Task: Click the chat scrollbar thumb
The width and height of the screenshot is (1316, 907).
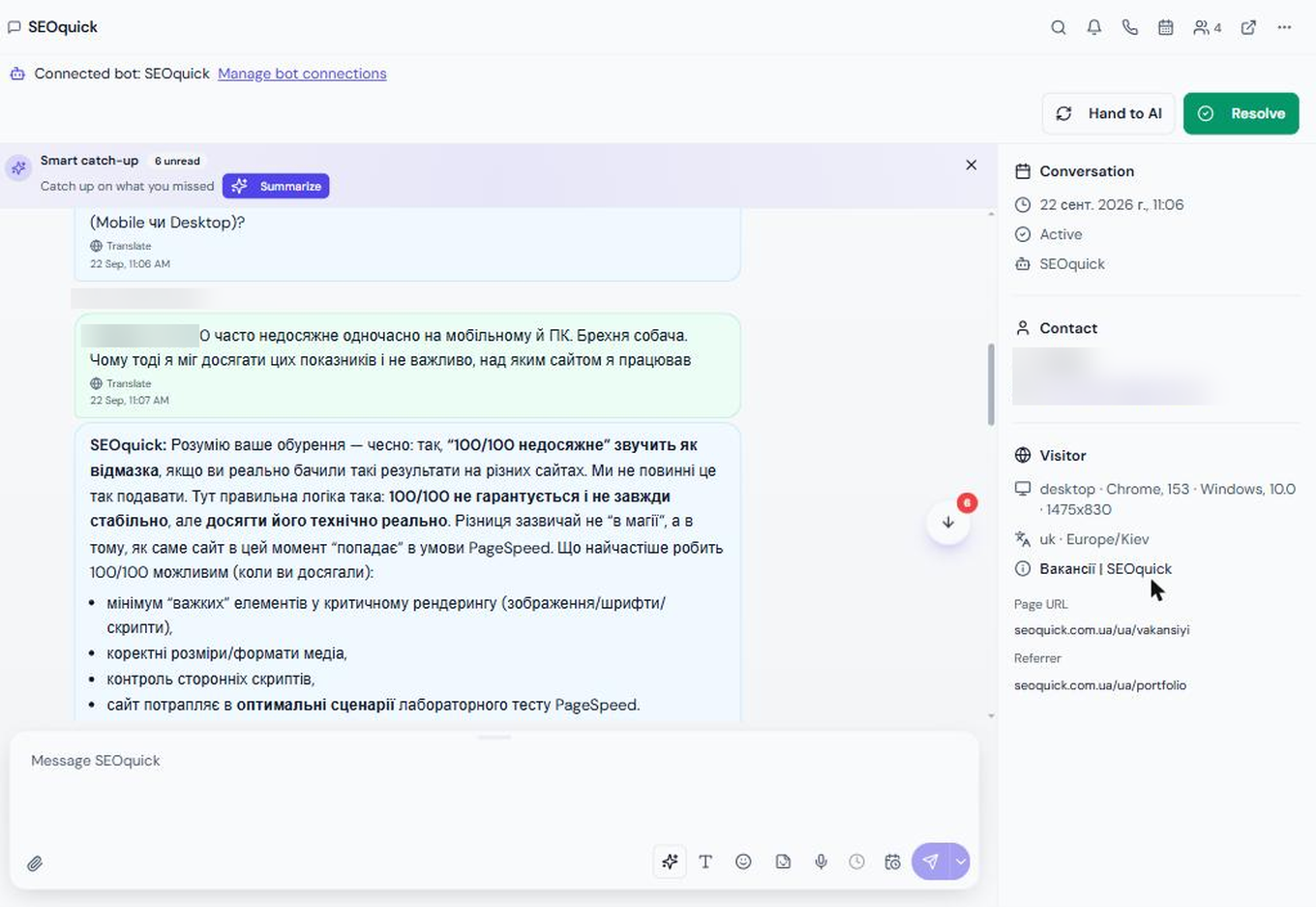Action: [x=991, y=384]
